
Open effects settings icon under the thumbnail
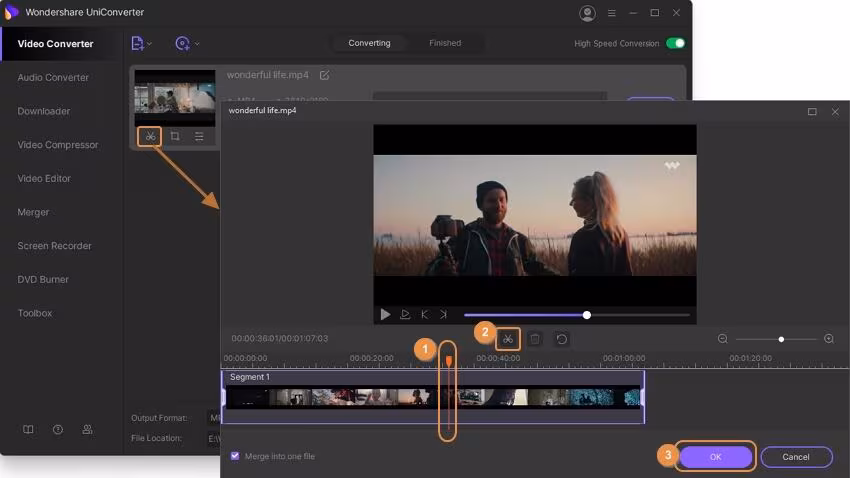point(199,136)
